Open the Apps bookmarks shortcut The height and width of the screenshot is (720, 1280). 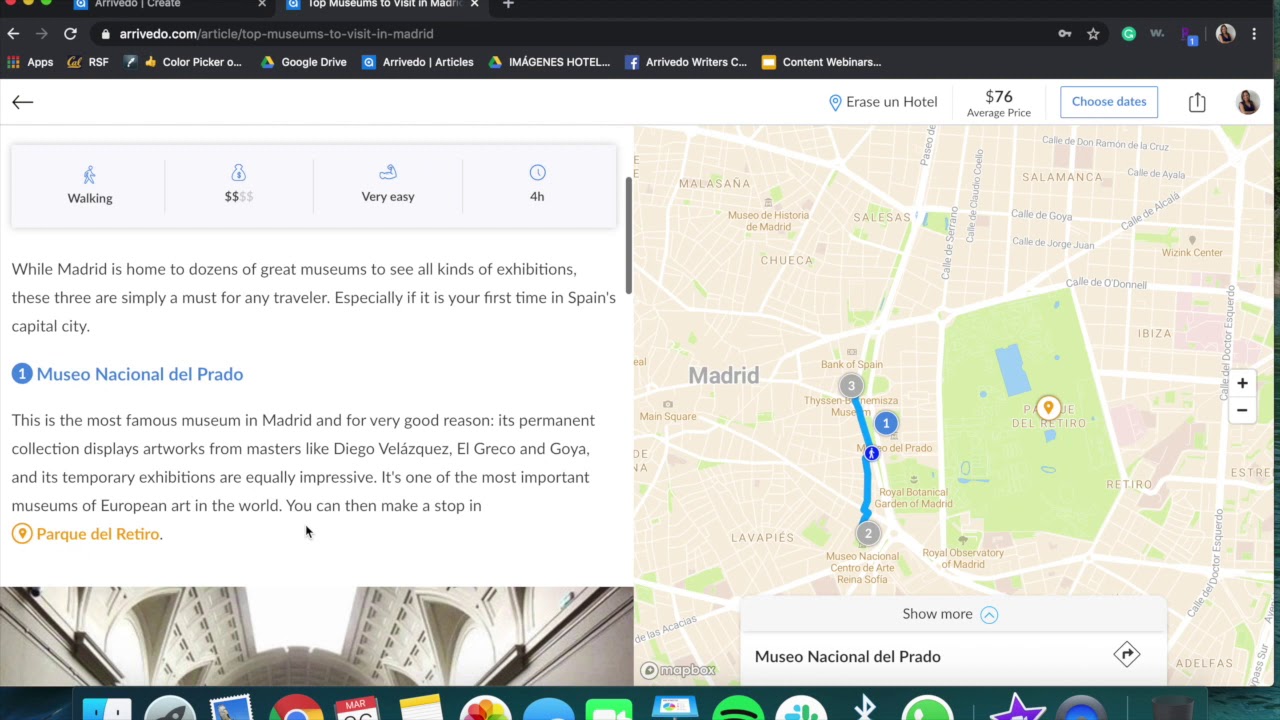coord(29,62)
